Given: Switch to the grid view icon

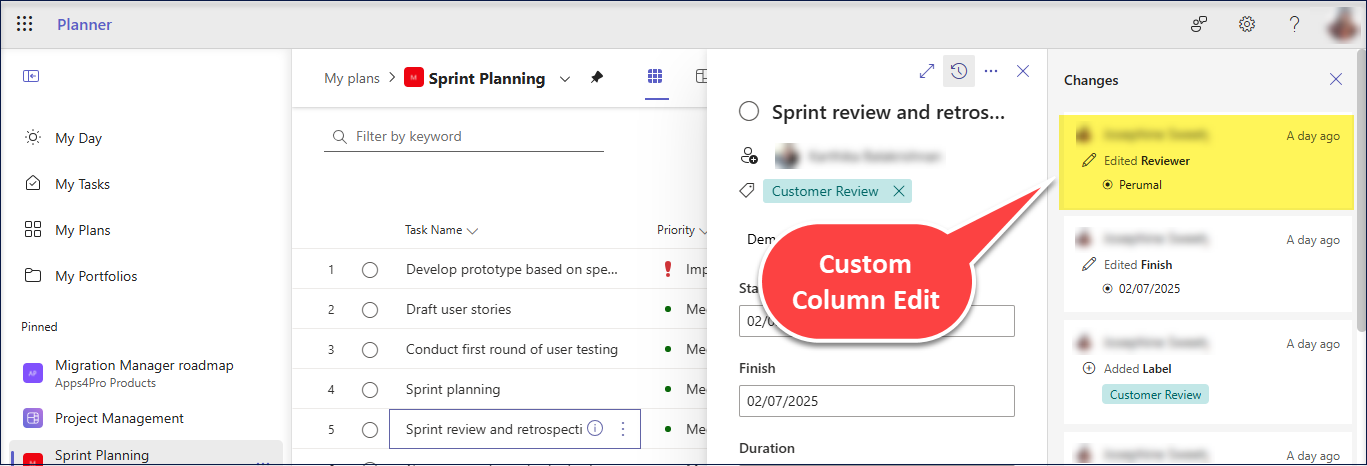Looking at the screenshot, I should coord(656,77).
